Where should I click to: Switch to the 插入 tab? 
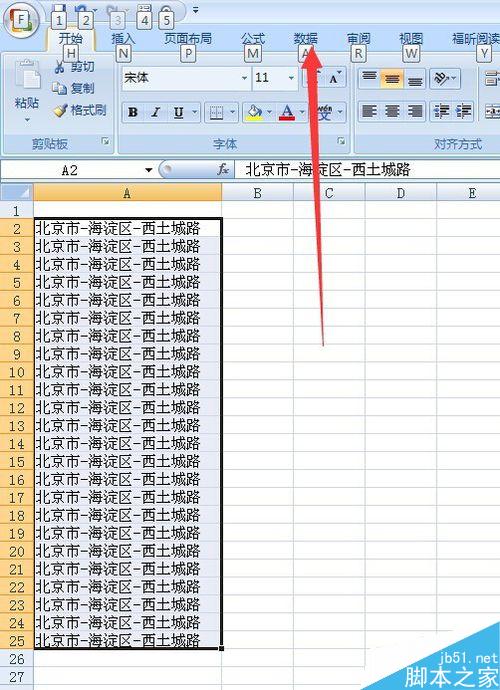click(x=123, y=39)
